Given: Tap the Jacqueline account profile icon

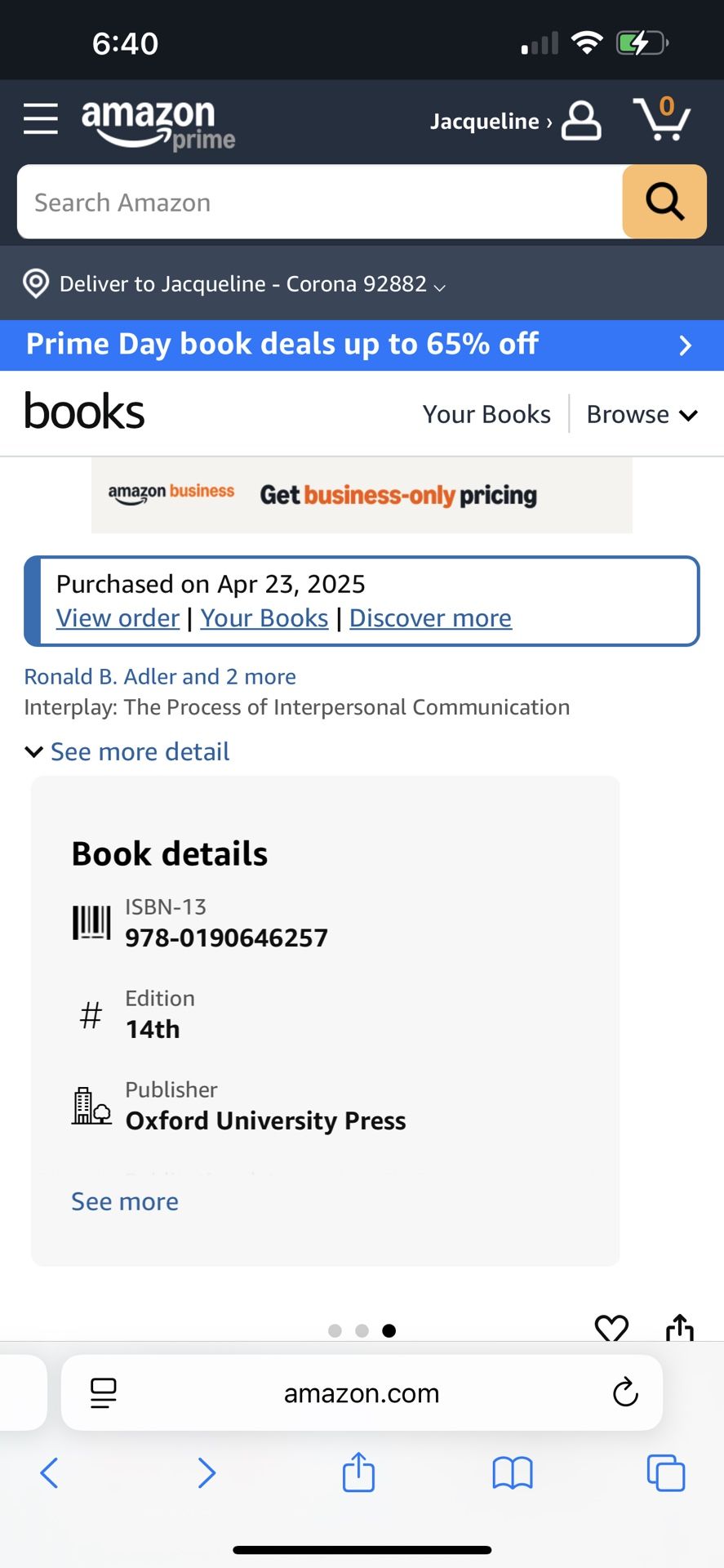Looking at the screenshot, I should coord(581,121).
